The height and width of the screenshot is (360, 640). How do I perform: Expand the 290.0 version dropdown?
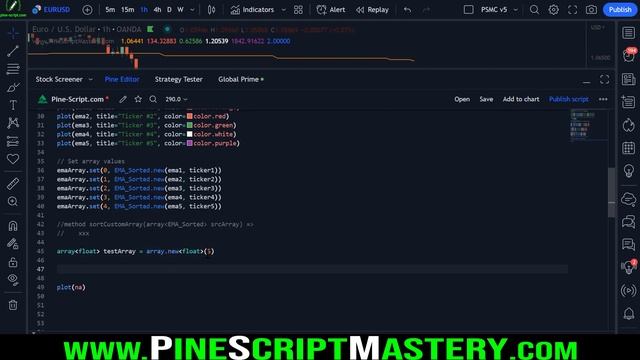[x=176, y=99]
